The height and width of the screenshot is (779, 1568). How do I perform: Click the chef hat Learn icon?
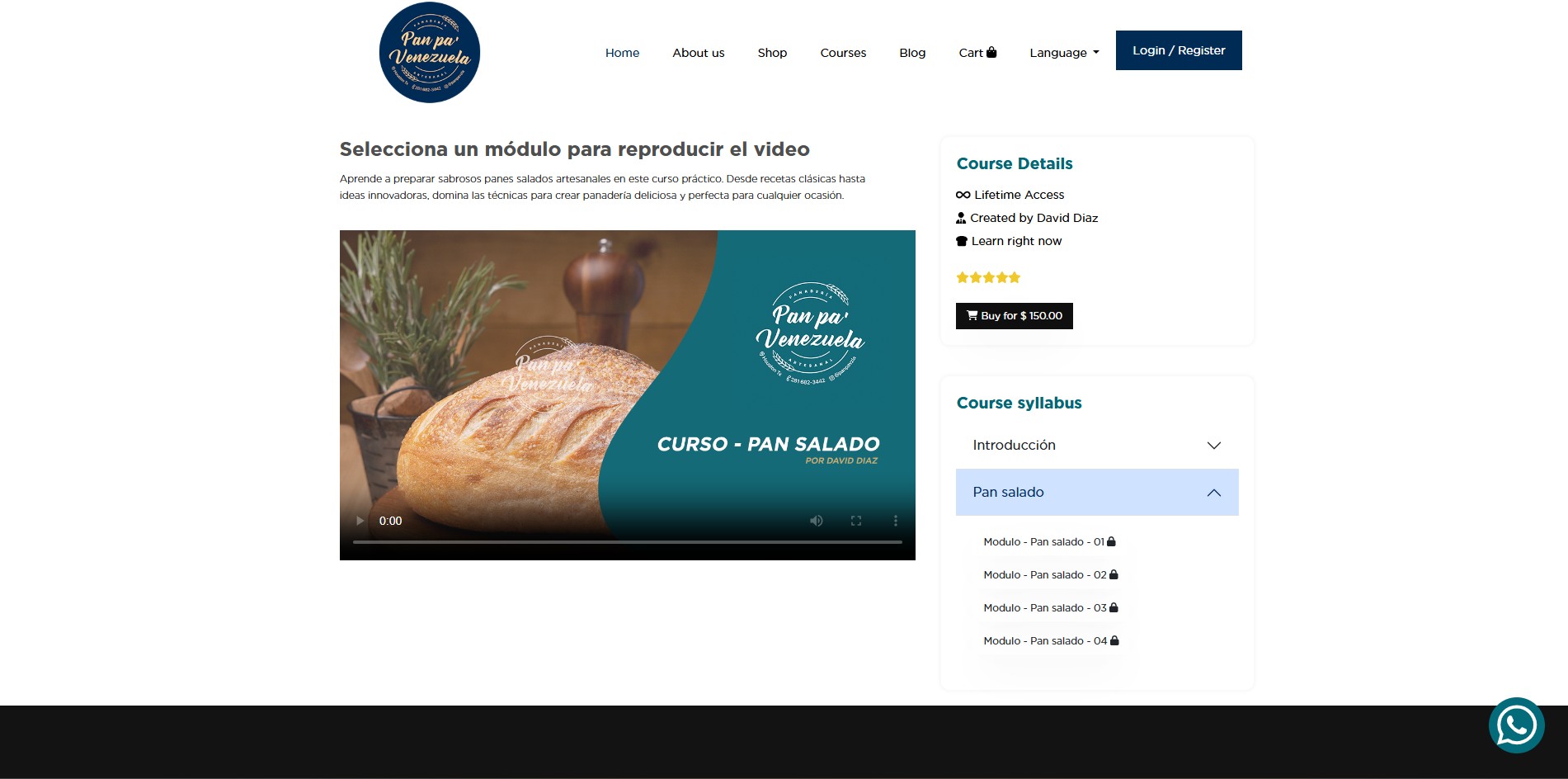(x=962, y=241)
